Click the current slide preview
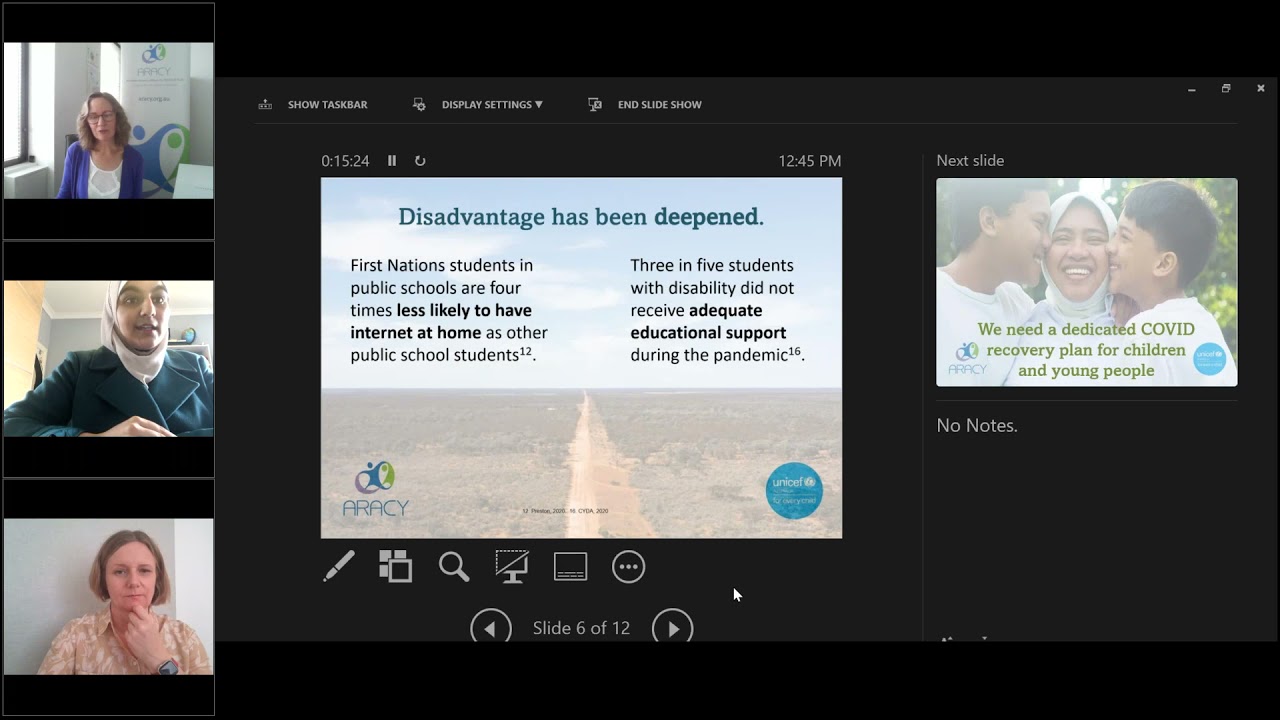This screenshot has width=1280, height=720. point(581,358)
